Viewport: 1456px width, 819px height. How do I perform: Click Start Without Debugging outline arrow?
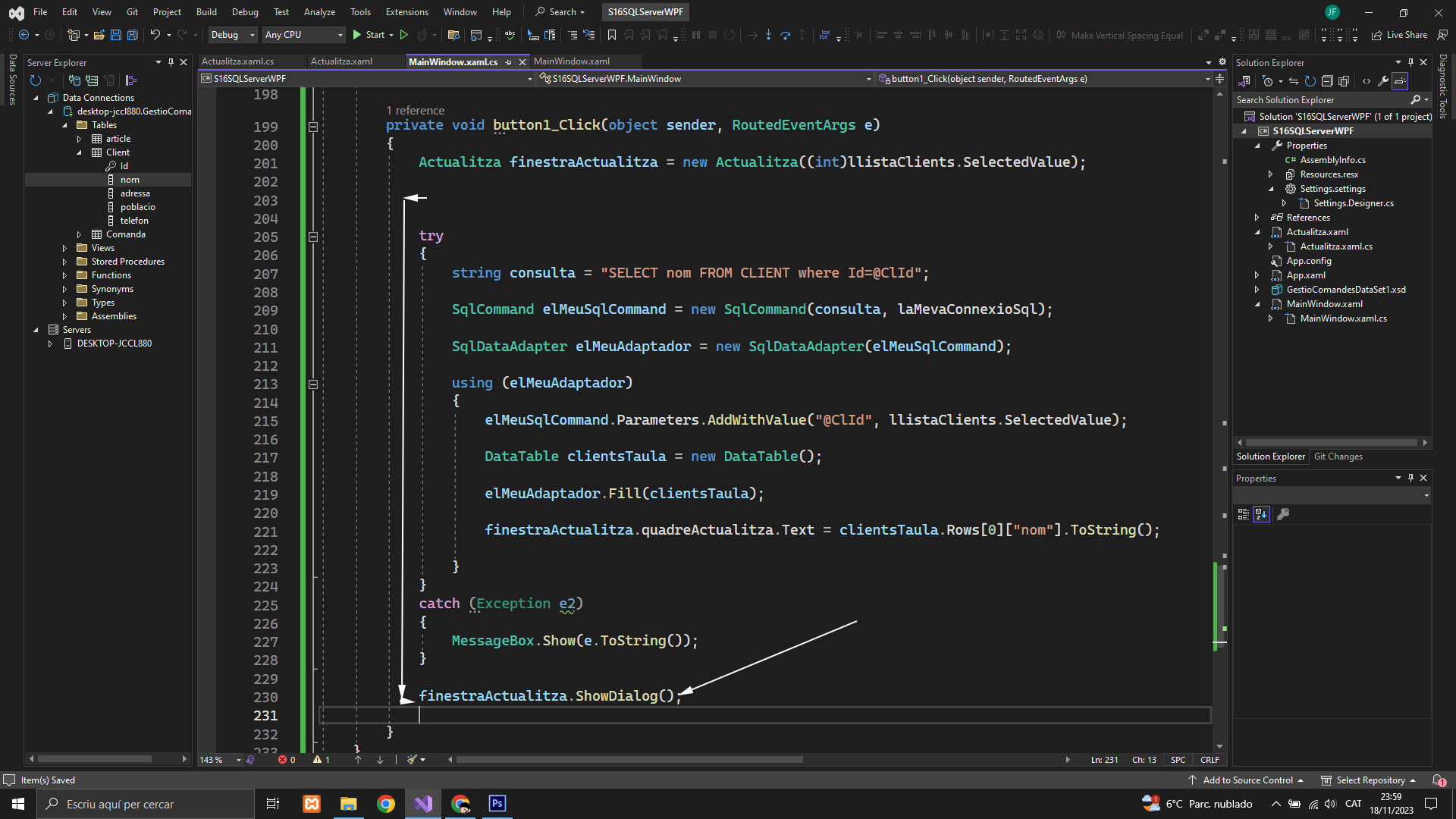pos(404,35)
